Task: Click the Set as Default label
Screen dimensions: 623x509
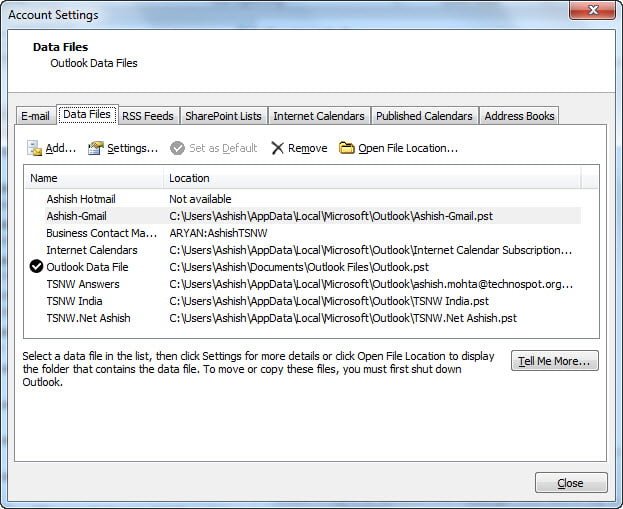Action: [x=223, y=148]
